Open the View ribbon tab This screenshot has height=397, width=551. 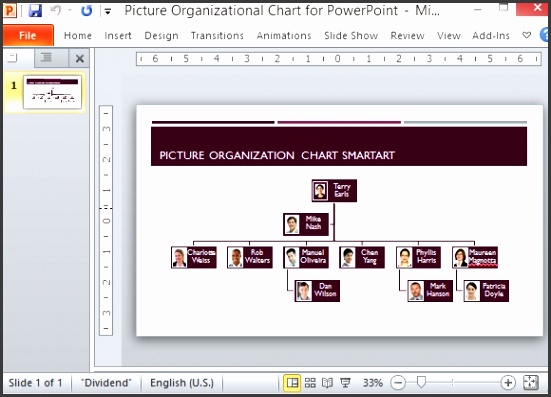pyautogui.click(x=449, y=35)
